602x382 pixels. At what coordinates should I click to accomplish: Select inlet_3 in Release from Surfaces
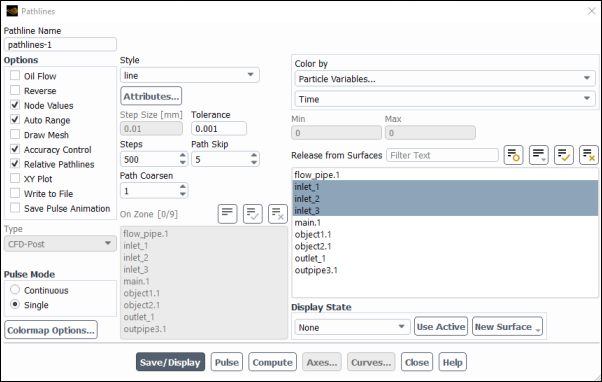pos(445,210)
